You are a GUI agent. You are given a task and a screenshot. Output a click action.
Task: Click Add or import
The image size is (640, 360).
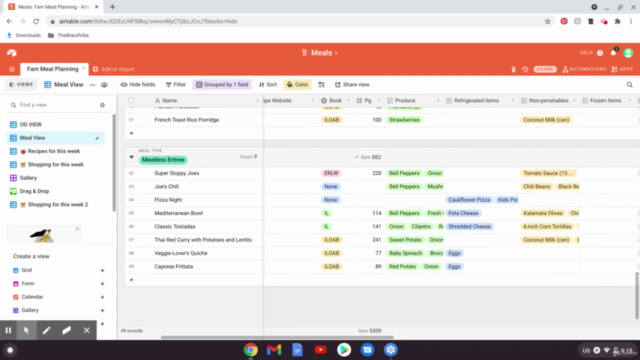point(114,69)
